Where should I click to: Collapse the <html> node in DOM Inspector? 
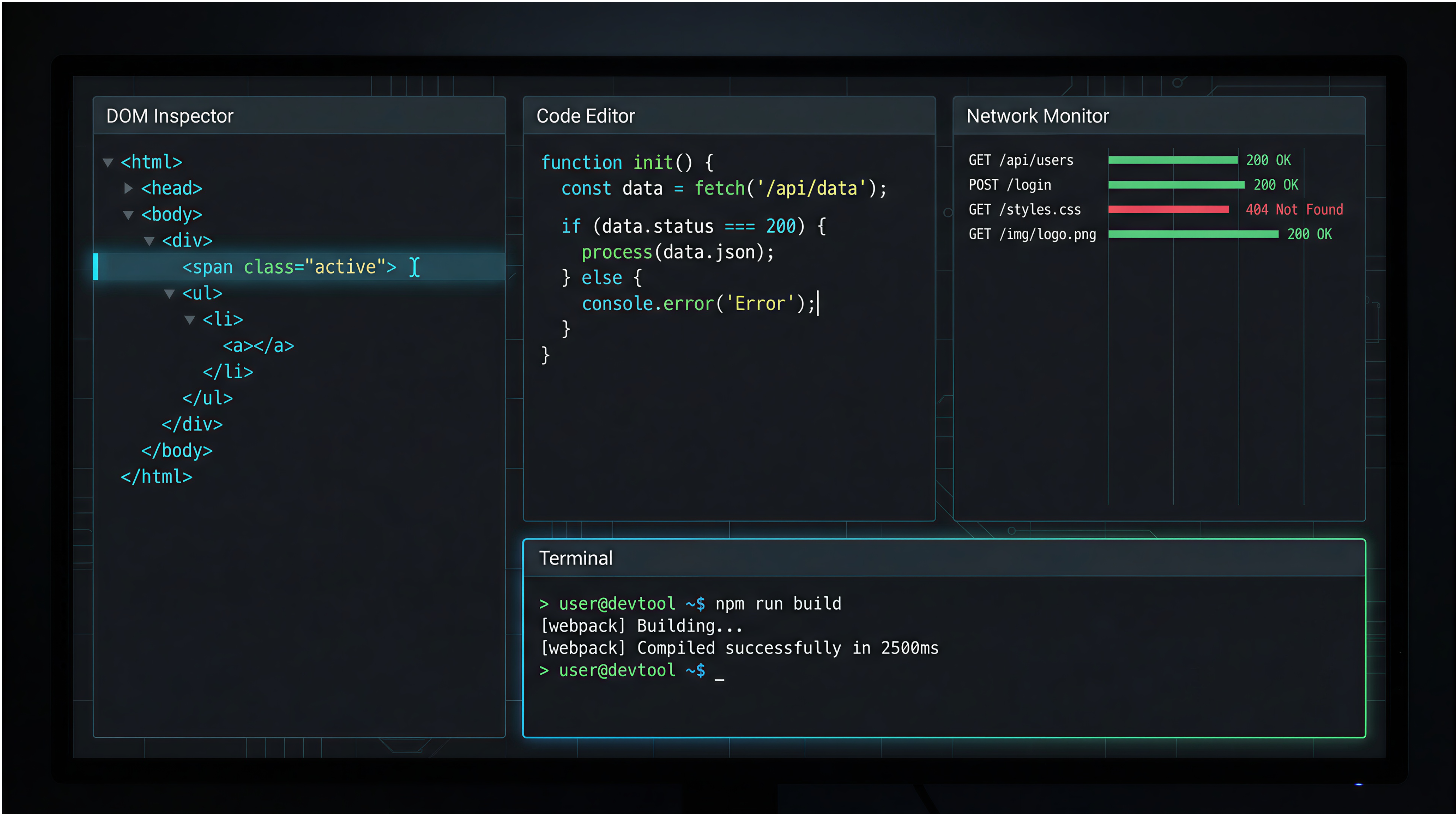click(x=108, y=163)
